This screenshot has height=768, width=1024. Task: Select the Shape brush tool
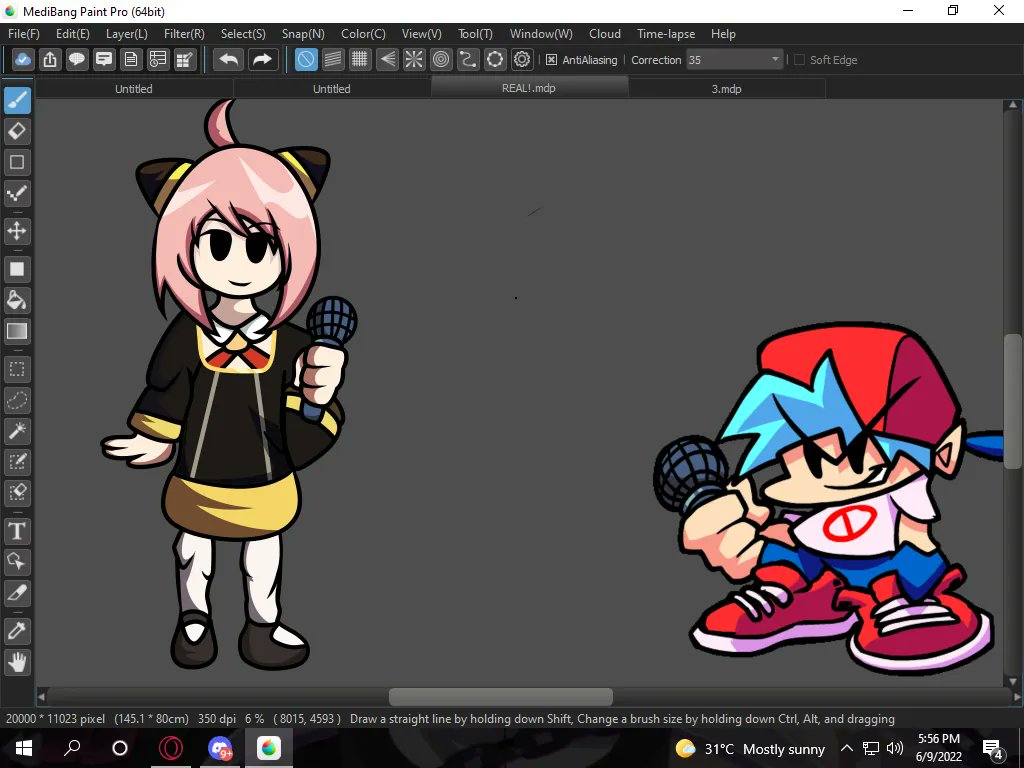pyautogui.click(x=17, y=162)
